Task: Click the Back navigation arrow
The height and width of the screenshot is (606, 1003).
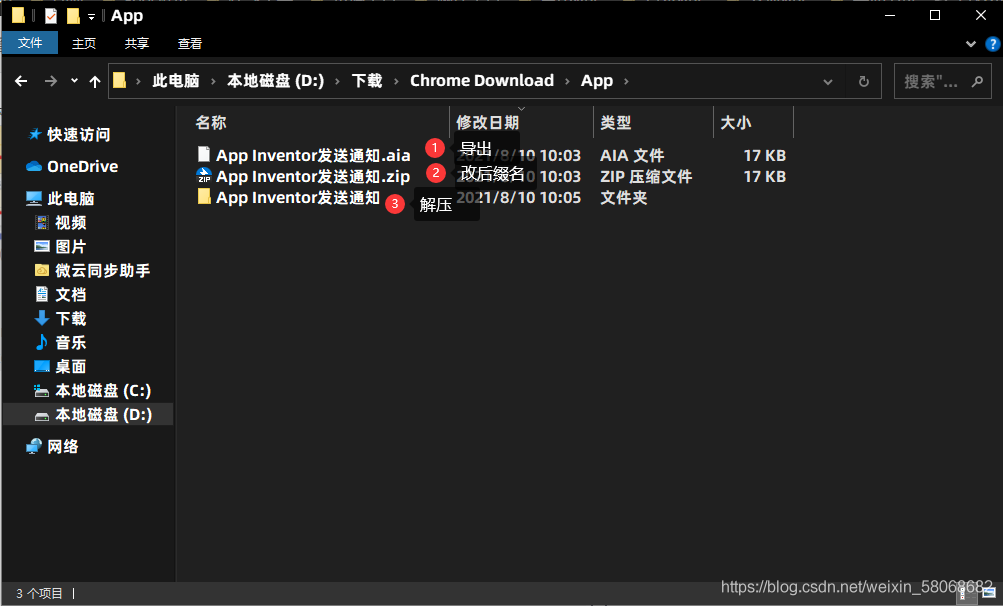Action: [21, 81]
